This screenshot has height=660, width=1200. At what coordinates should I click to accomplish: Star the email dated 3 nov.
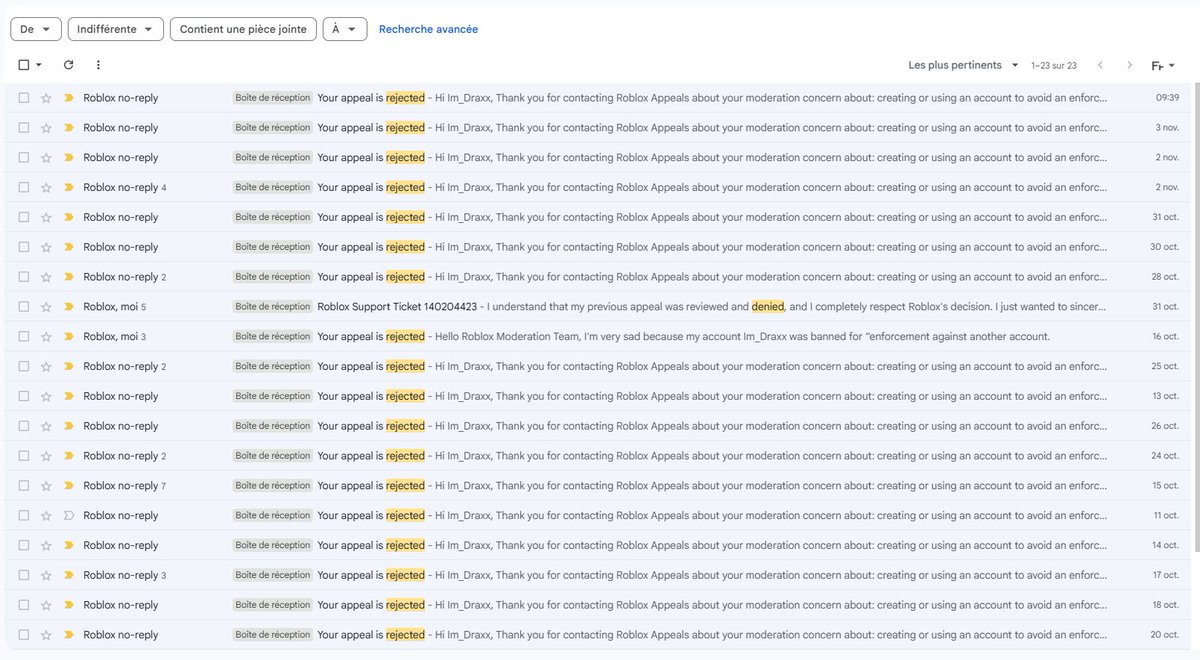tap(46, 128)
